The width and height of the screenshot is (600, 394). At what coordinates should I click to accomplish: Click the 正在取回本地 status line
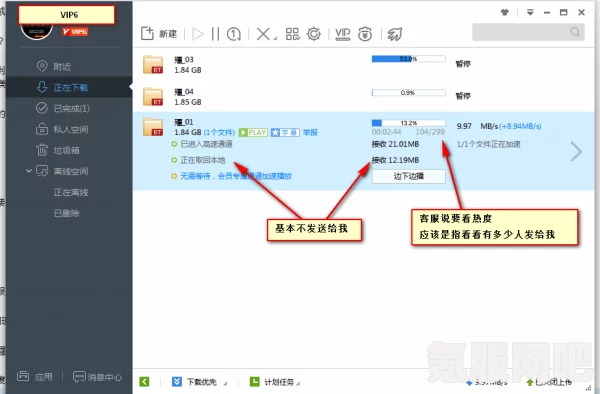[x=203, y=160]
